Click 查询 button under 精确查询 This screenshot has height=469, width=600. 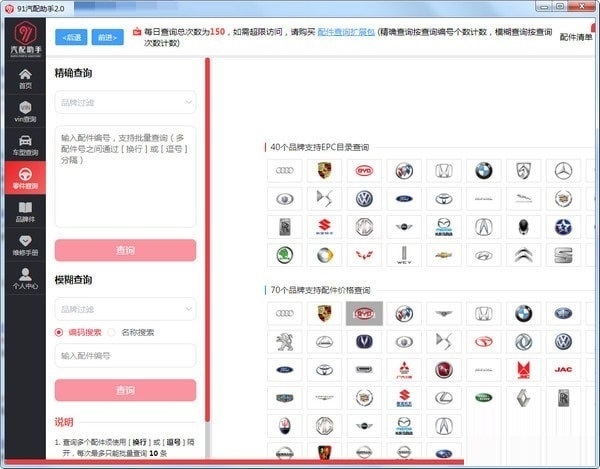click(x=125, y=250)
